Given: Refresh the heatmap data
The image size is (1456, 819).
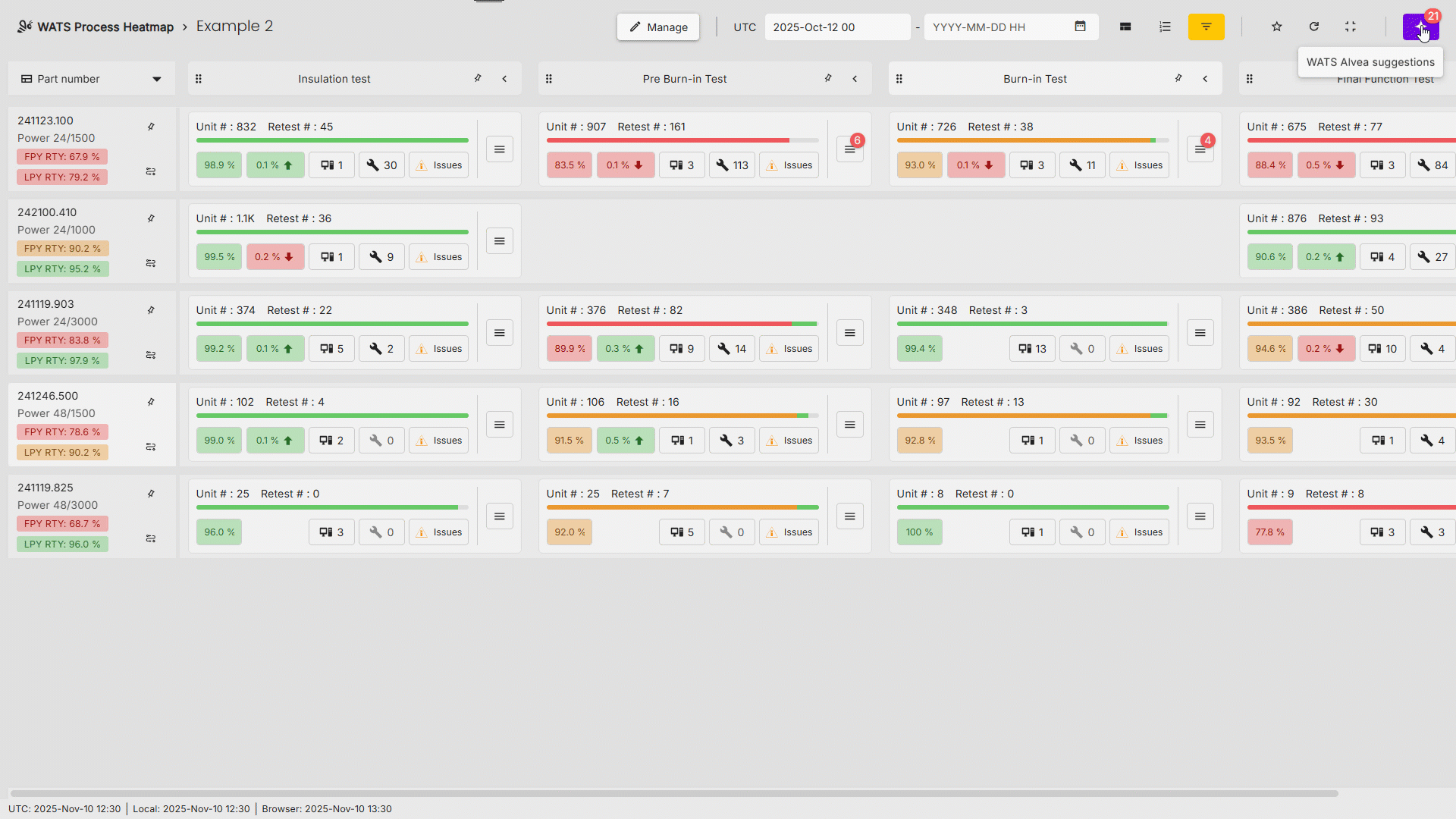Looking at the screenshot, I should [1314, 27].
